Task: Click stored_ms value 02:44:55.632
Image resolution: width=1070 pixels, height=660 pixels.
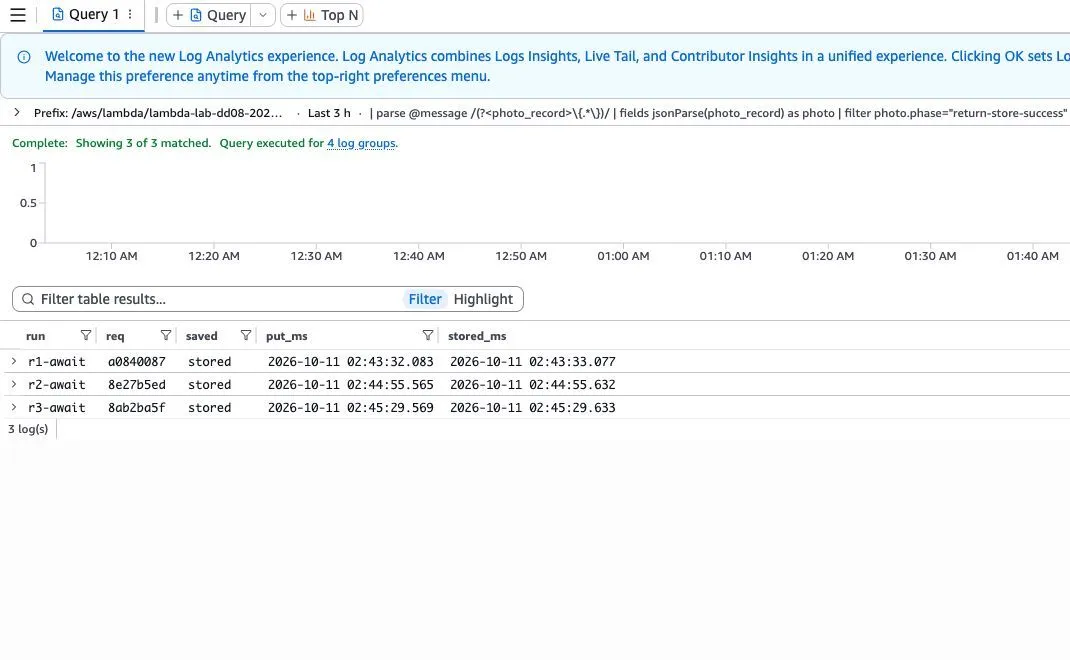Action: pos(532,385)
